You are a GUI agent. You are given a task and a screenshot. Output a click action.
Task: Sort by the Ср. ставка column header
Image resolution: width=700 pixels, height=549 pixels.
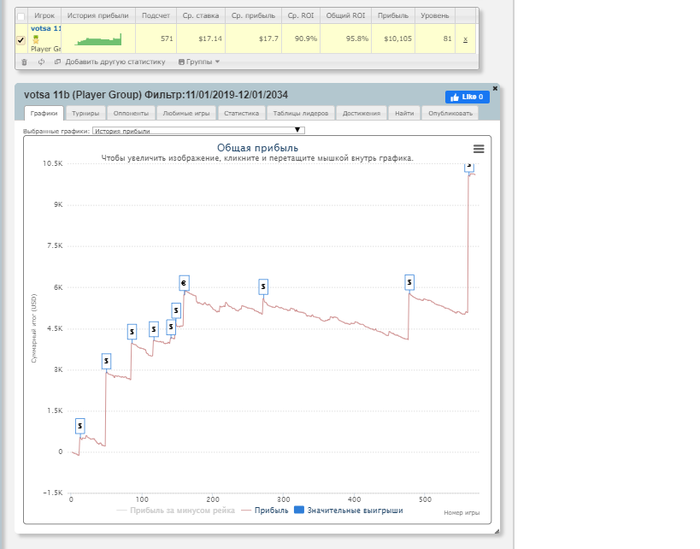[201, 16]
